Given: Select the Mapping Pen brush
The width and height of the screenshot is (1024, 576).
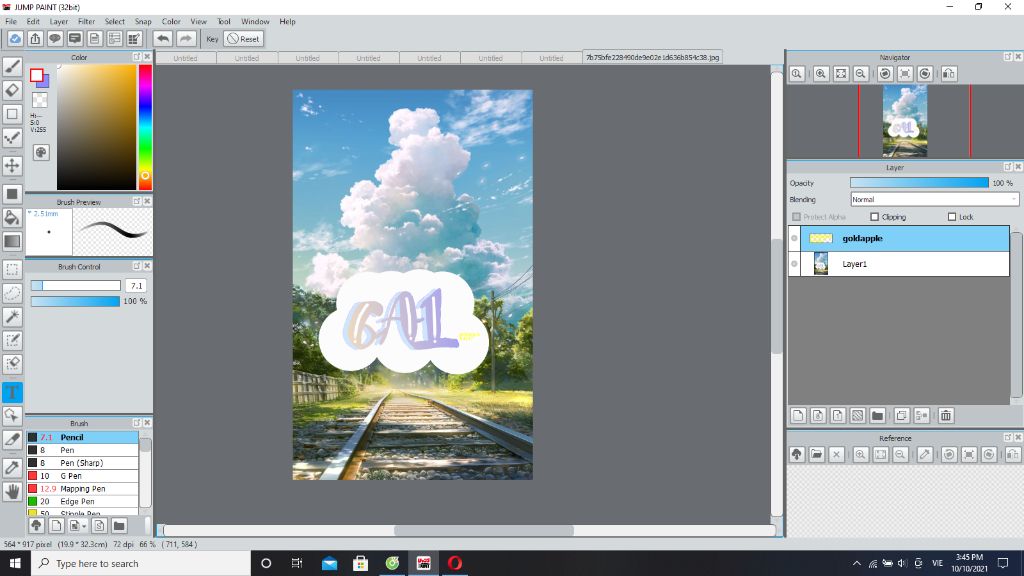Looking at the screenshot, I should (82, 488).
